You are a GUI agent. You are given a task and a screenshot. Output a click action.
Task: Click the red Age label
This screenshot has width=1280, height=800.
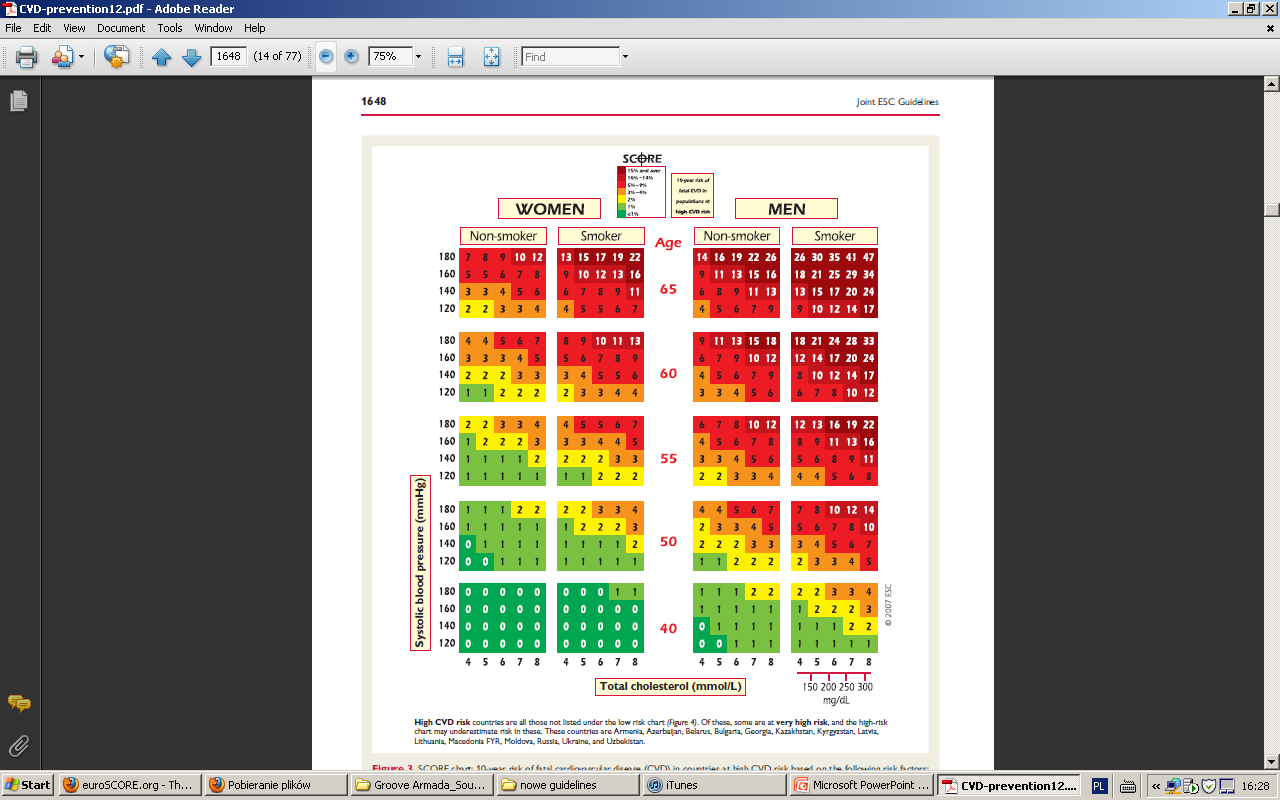[x=668, y=242]
